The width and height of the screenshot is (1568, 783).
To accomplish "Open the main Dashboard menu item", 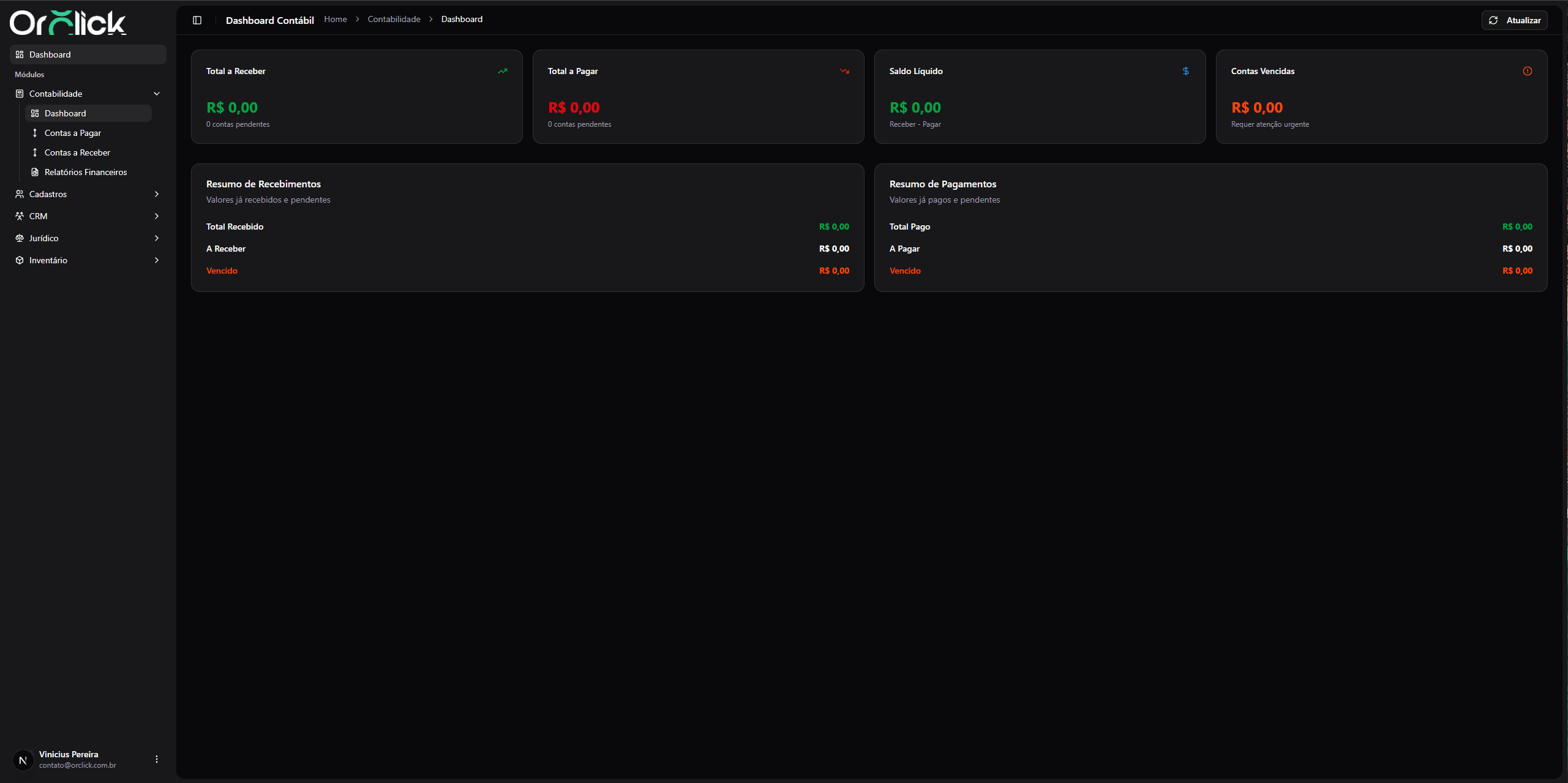I will pyautogui.click(x=88, y=54).
